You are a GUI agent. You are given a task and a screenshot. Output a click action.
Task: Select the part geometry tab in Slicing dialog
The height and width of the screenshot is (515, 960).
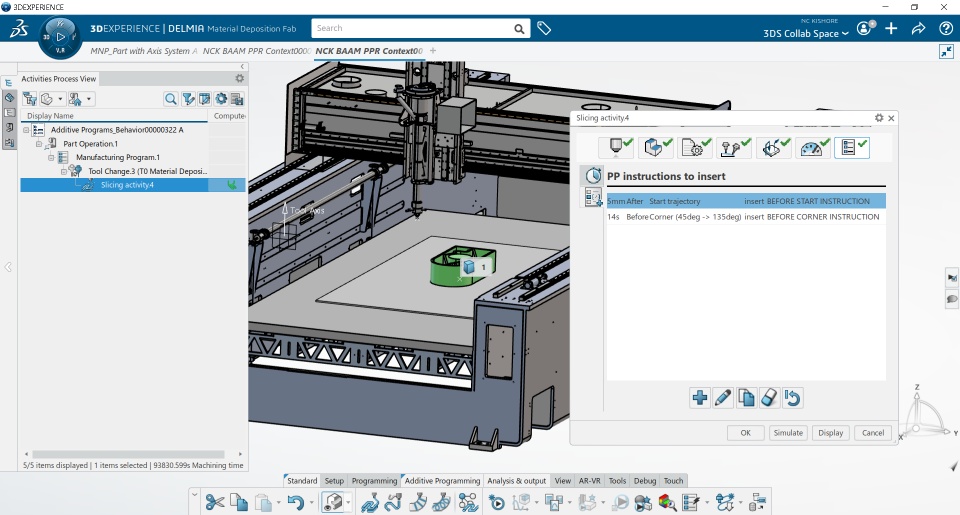[655, 147]
